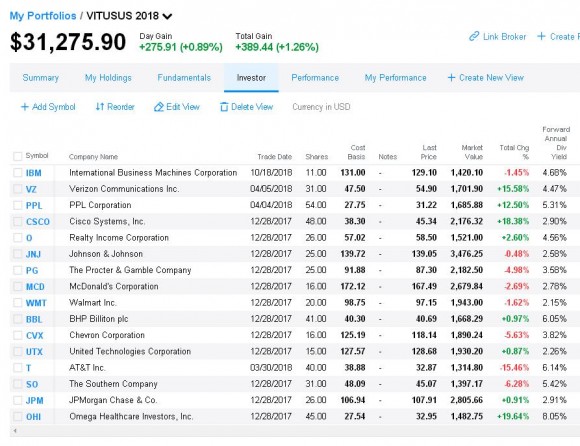Screen dimensions: 580x446
Task: Sort by the Market Value column header
Action: click(472, 152)
